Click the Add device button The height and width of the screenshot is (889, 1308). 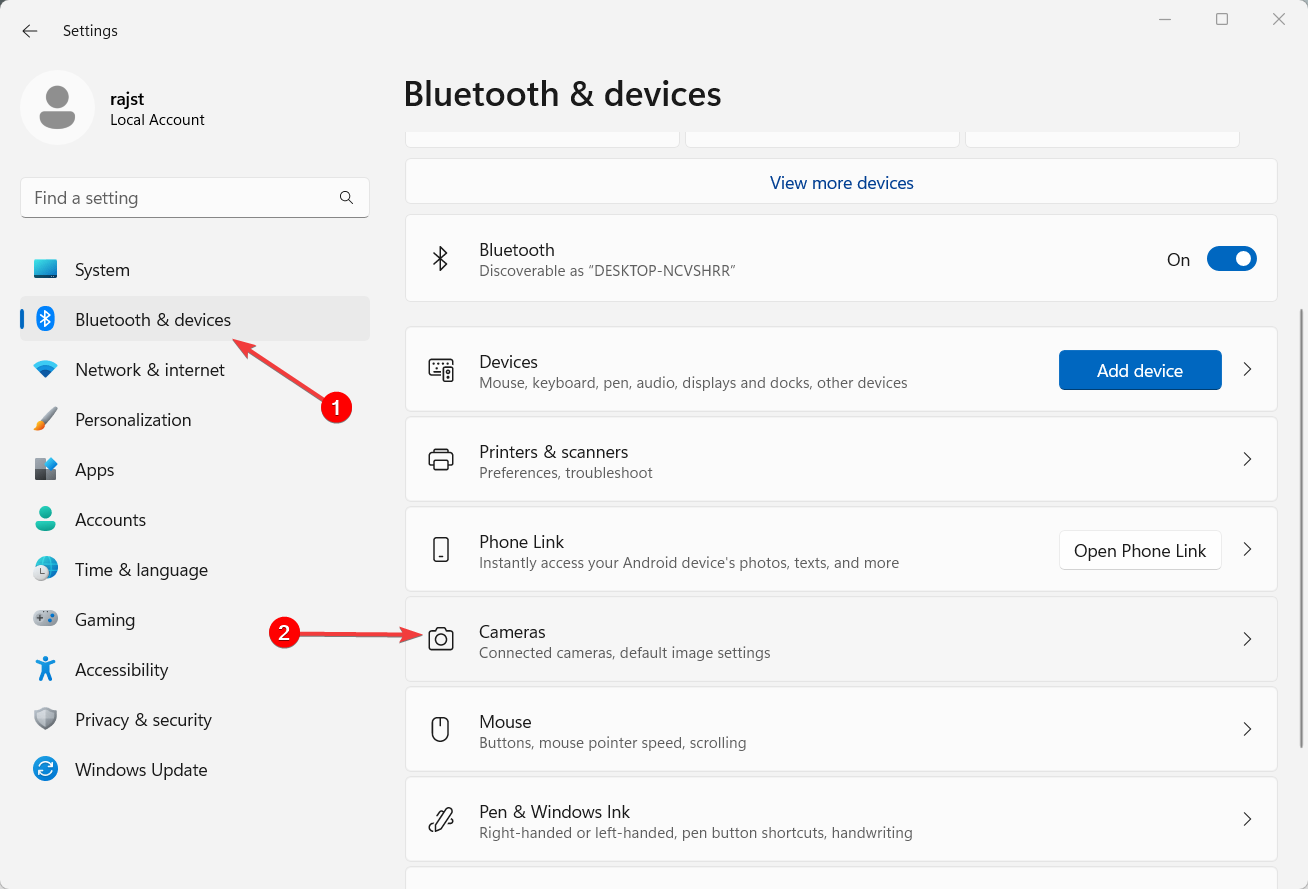pyautogui.click(x=1140, y=370)
